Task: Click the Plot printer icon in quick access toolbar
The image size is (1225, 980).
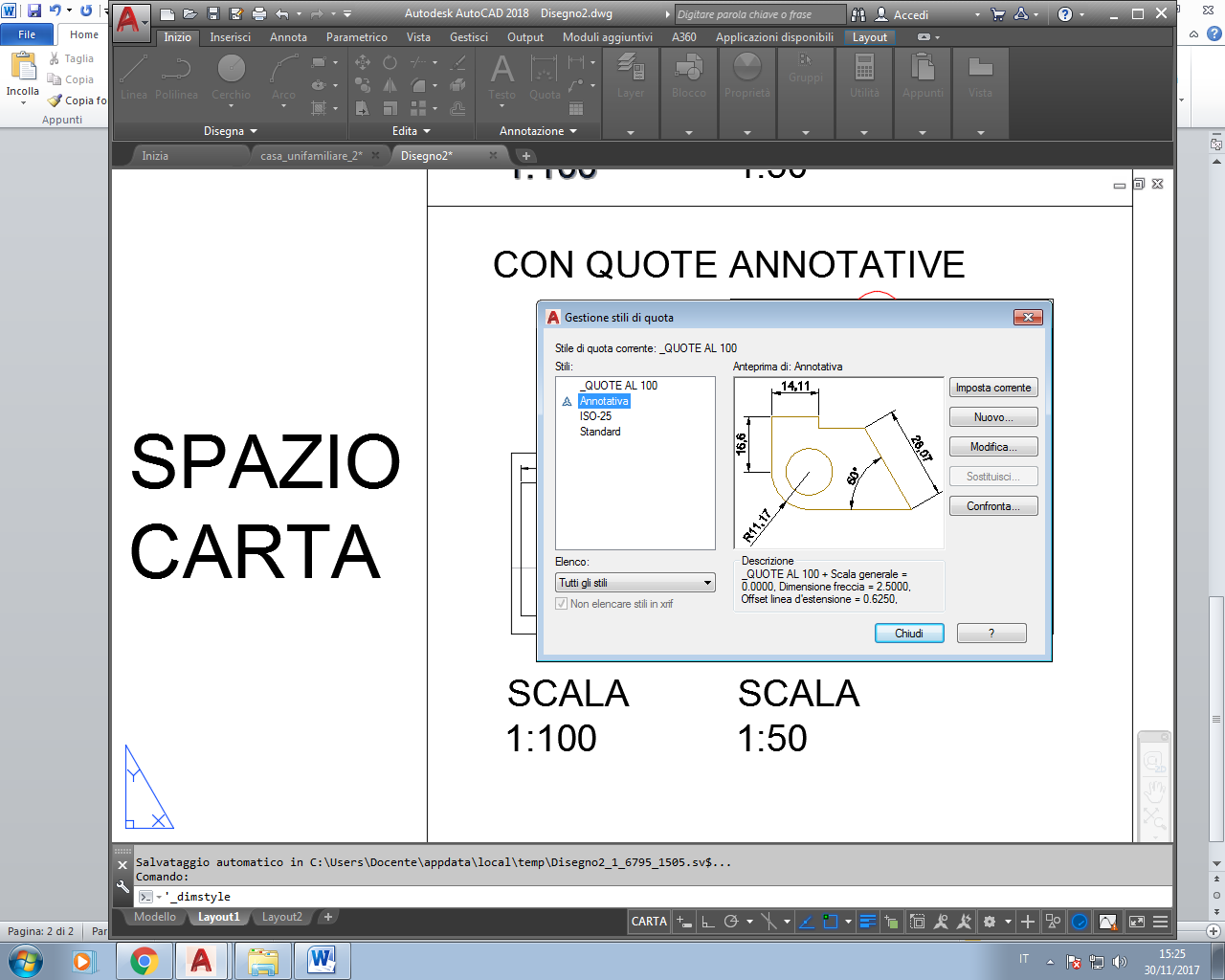Action: tap(258, 14)
